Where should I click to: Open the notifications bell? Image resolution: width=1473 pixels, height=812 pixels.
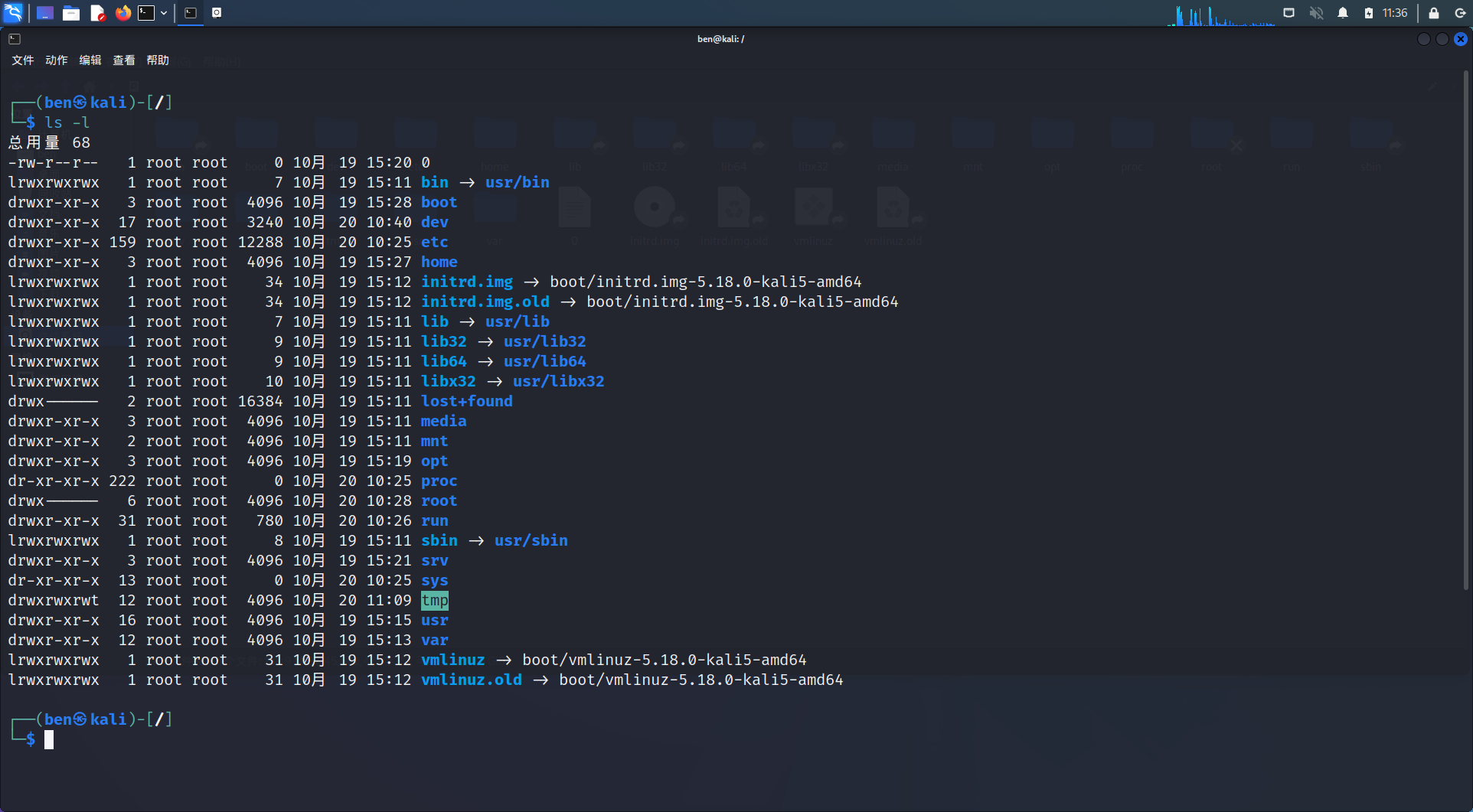click(x=1343, y=13)
